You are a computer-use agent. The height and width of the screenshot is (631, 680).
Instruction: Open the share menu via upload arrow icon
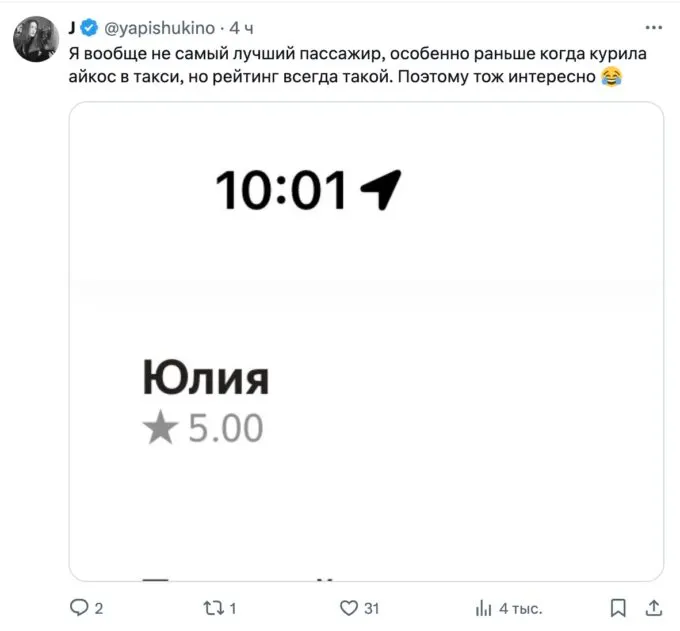pyautogui.click(x=653, y=607)
